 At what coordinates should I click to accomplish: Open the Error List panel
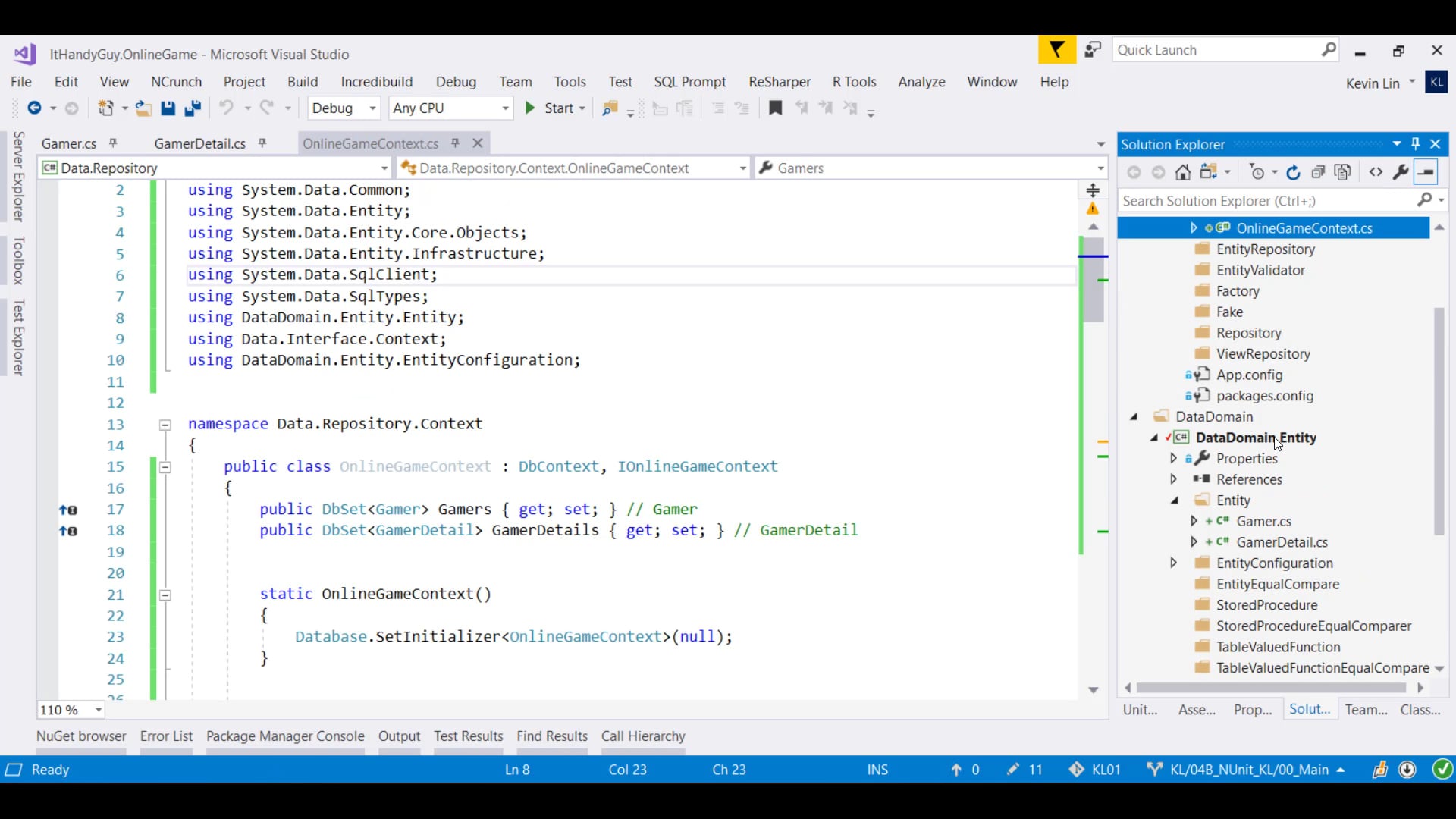click(166, 736)
